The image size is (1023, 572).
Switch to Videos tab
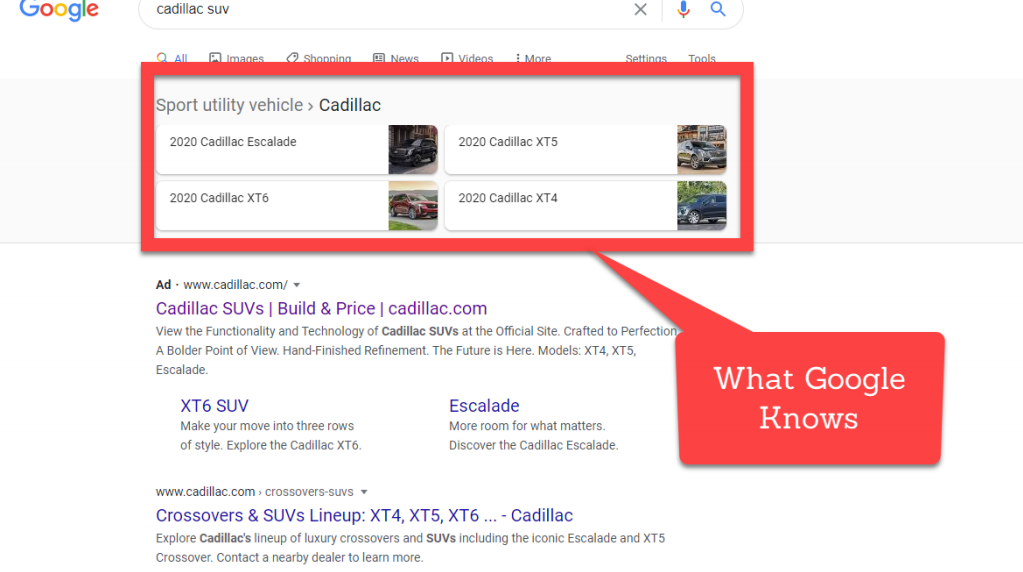[467, 59]
